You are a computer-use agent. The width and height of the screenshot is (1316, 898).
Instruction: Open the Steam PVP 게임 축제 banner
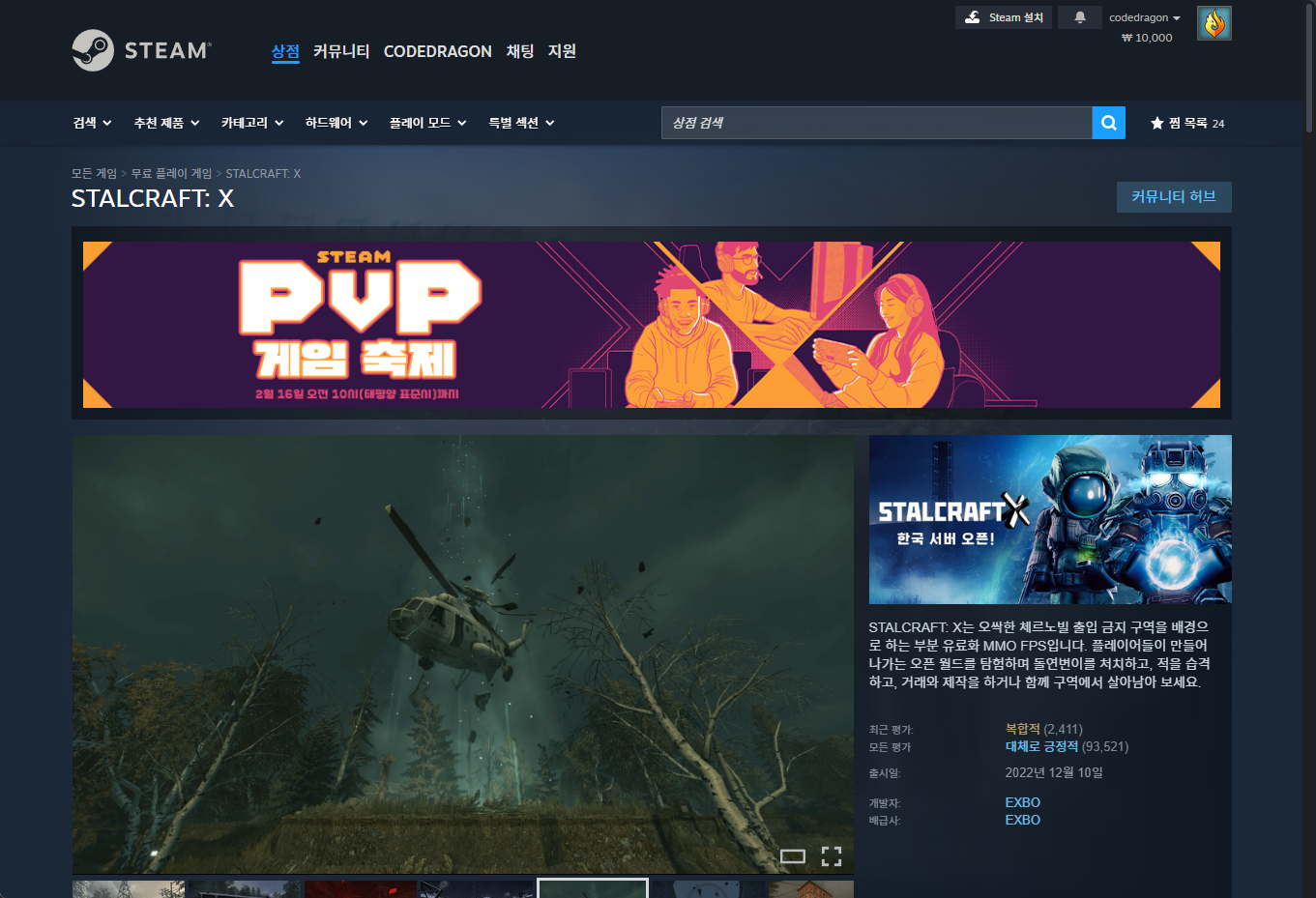(x=652, y=325)
